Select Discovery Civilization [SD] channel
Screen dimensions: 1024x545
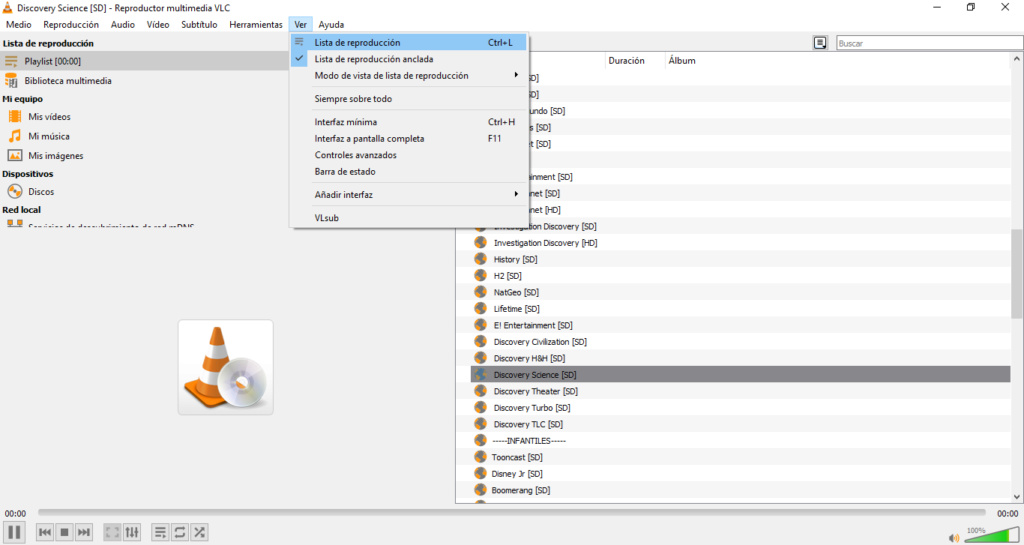tap(539, 342)
